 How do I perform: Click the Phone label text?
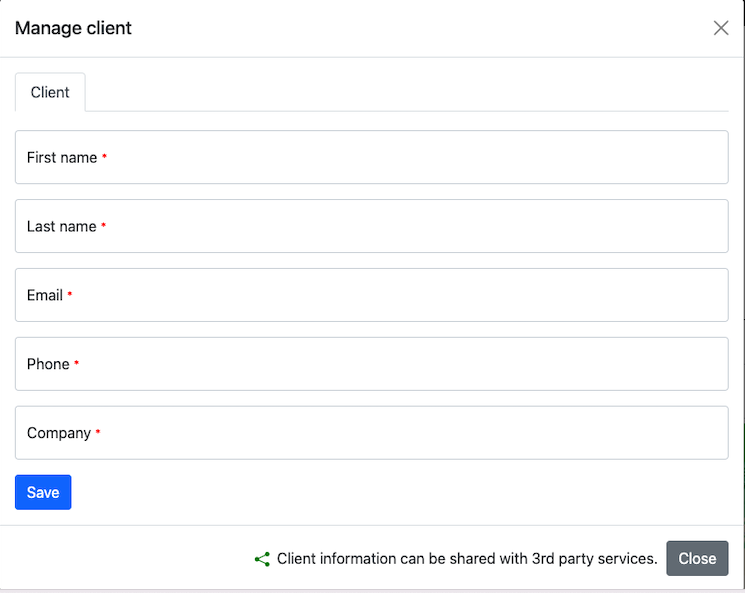(48, 364)
